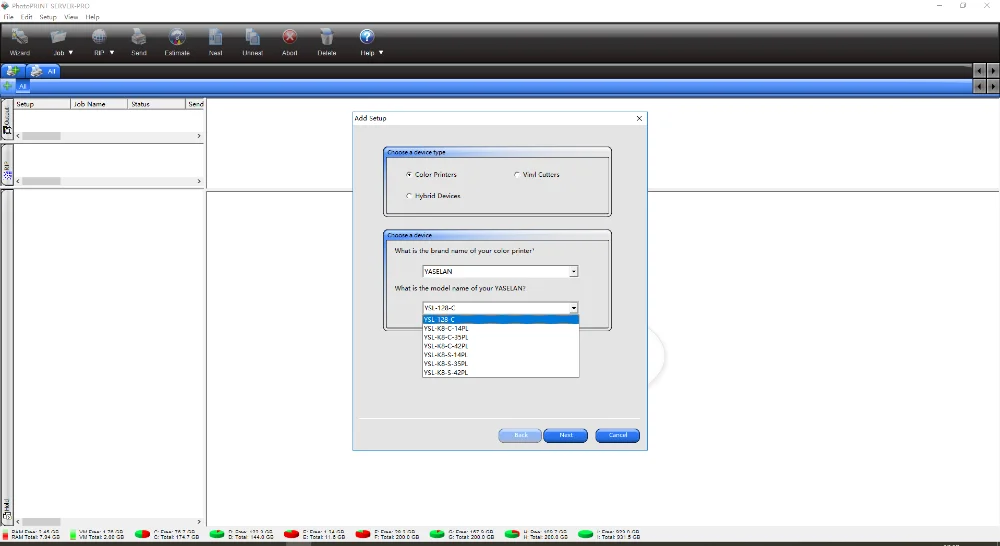Screen dimensions: 1000x546
Task: Sort by Status column header
Action: tap(156, 104)
